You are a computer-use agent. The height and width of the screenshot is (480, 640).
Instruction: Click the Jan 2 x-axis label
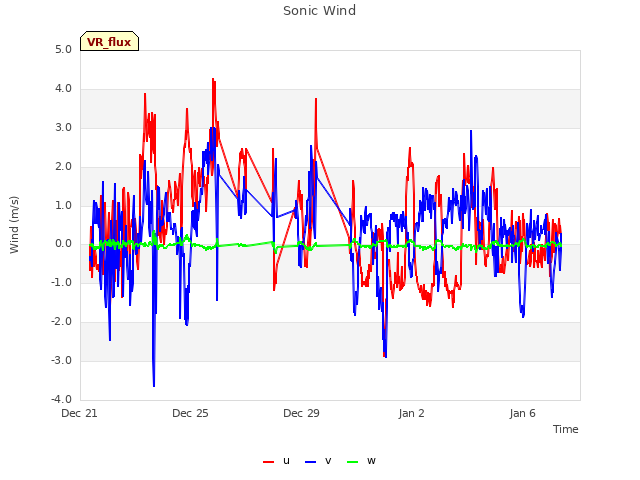[x=411, y=413]
